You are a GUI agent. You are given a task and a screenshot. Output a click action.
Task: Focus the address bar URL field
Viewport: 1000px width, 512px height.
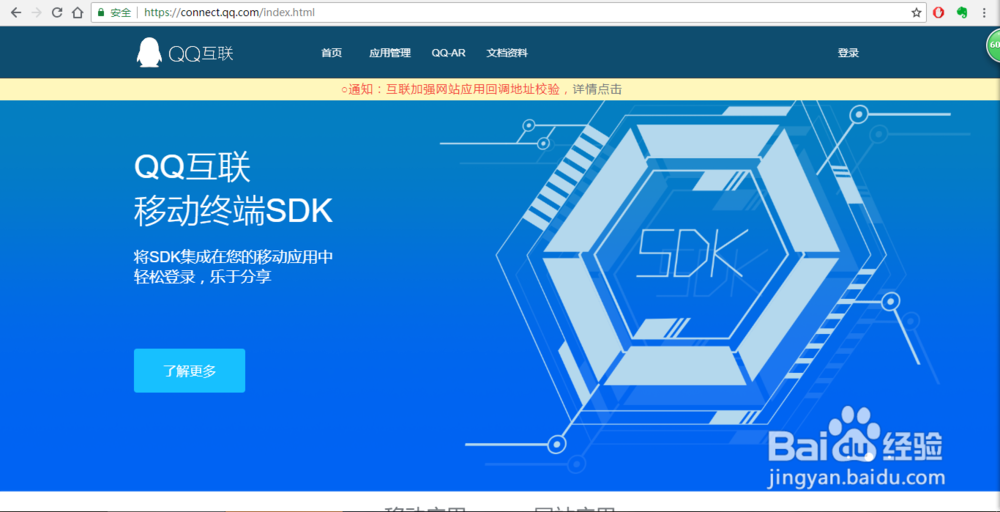pyautogui.click(x=508, y=12)
